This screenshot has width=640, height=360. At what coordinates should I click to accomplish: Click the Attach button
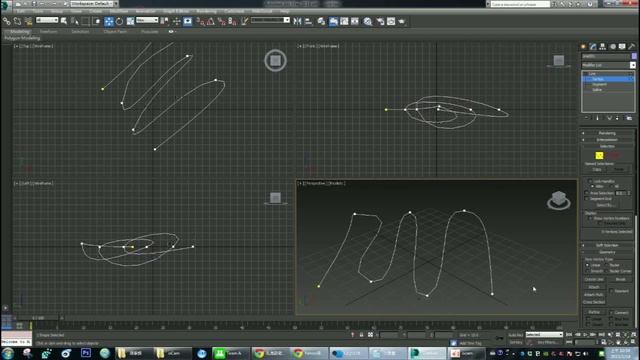pos(594,287)
